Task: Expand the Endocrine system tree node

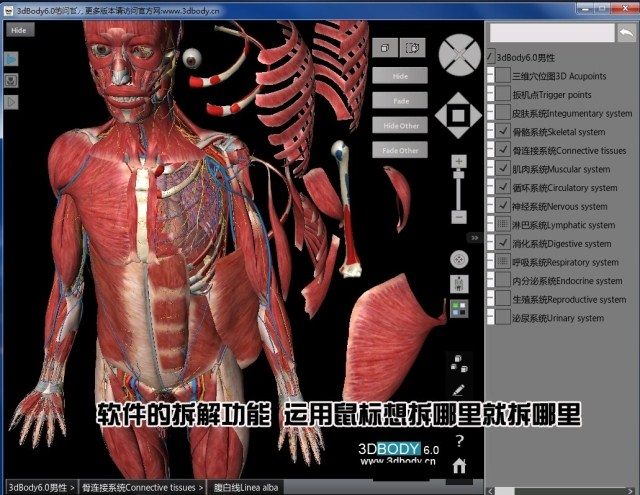Action: (491, 281)
